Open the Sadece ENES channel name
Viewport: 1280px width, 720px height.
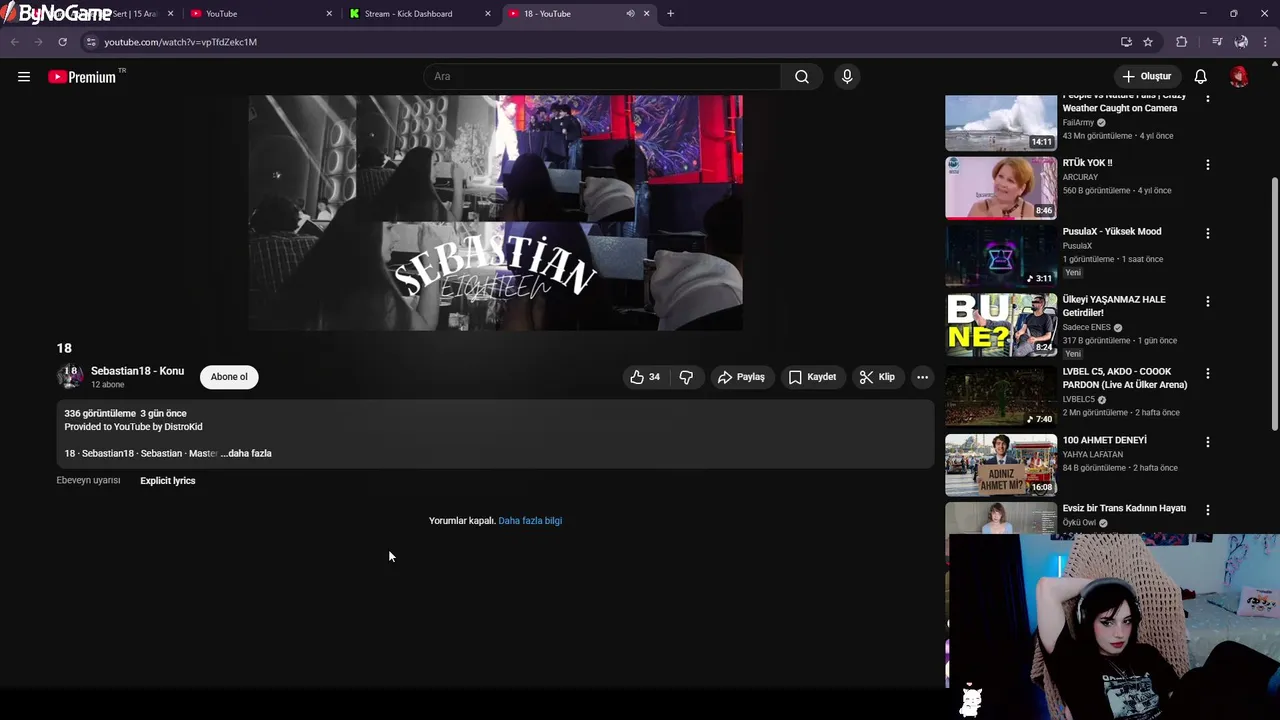coord(1087,327)
